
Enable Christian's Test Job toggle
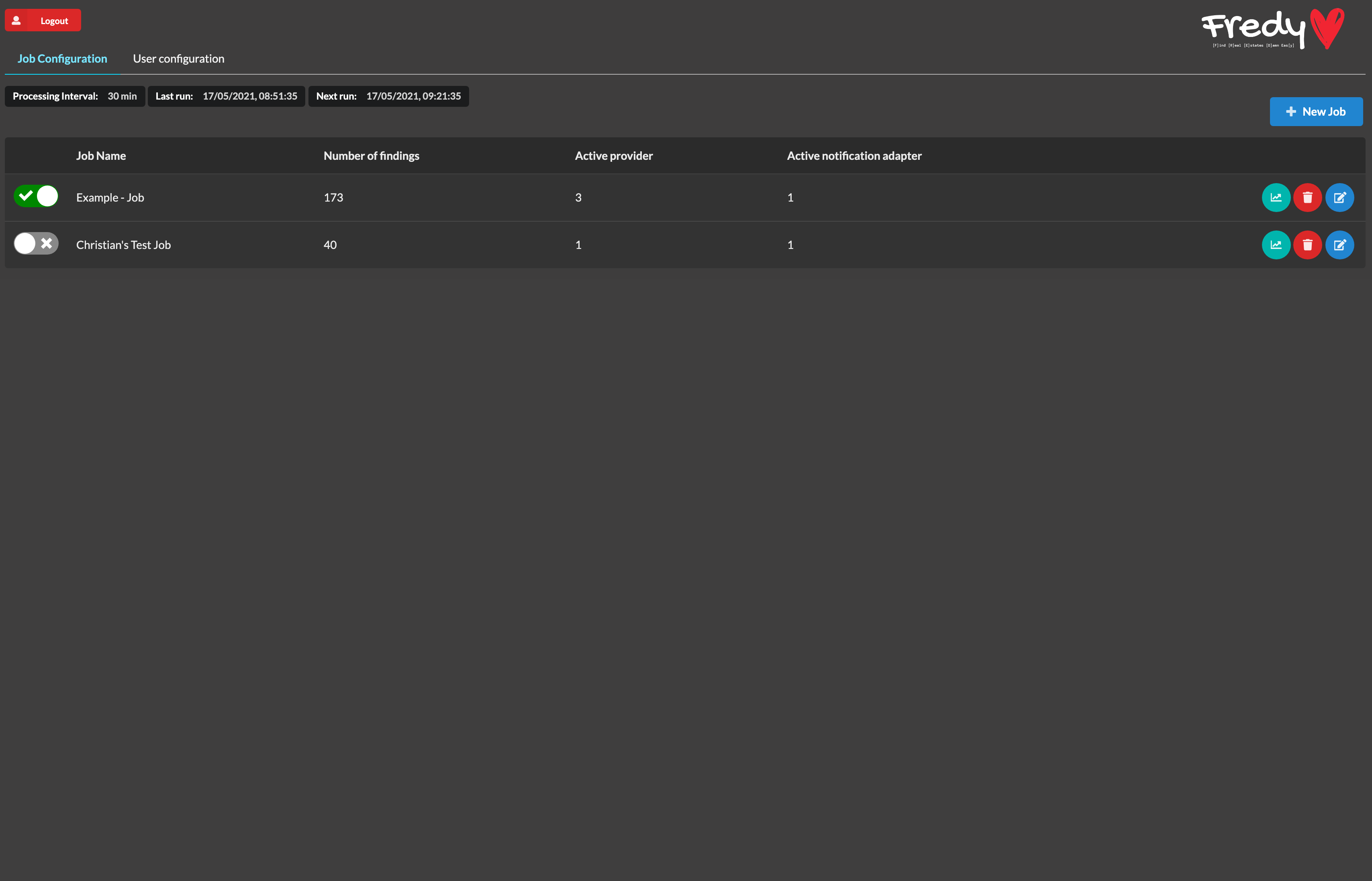(36, 243)
